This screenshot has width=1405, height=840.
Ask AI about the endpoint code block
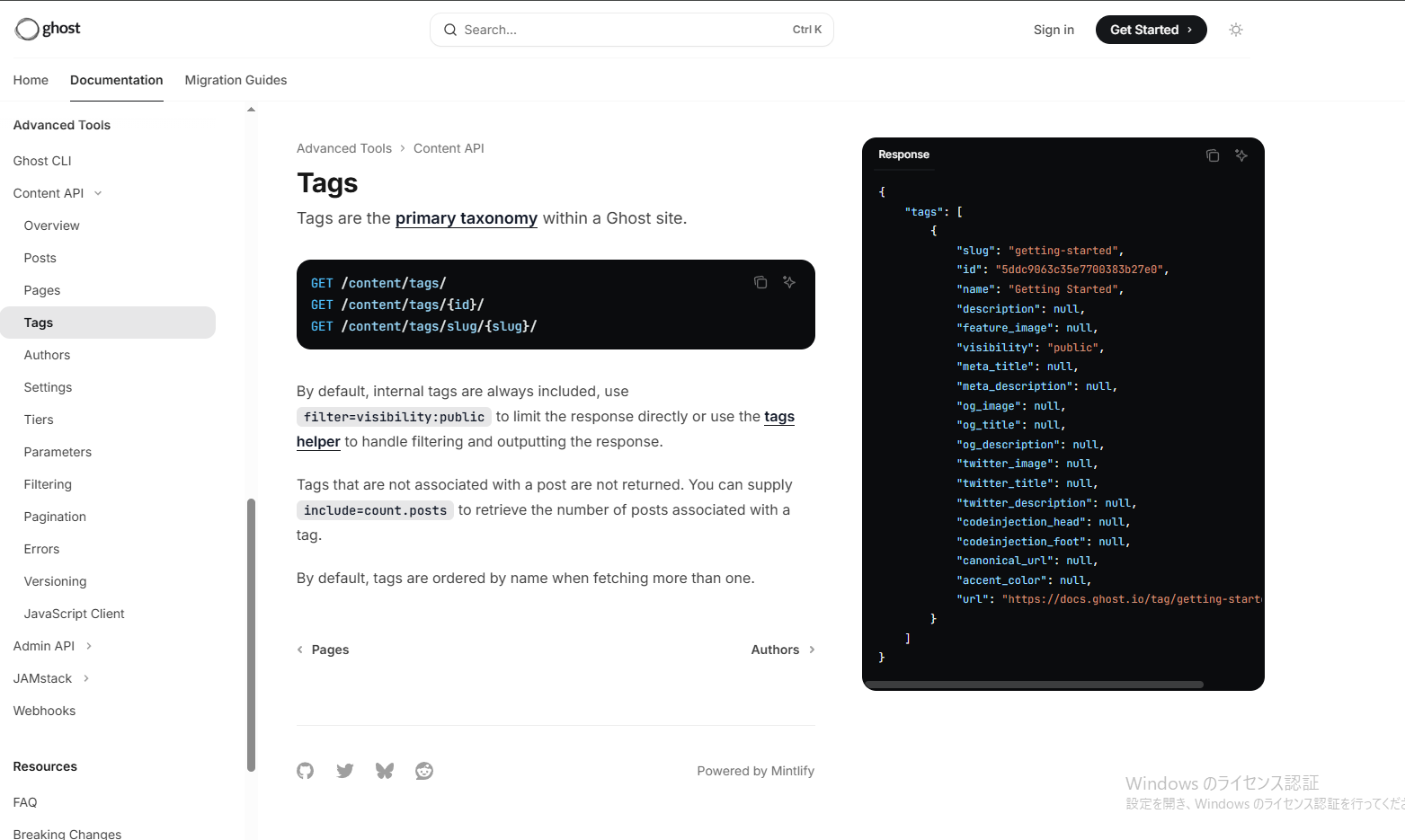click(789, 282)
